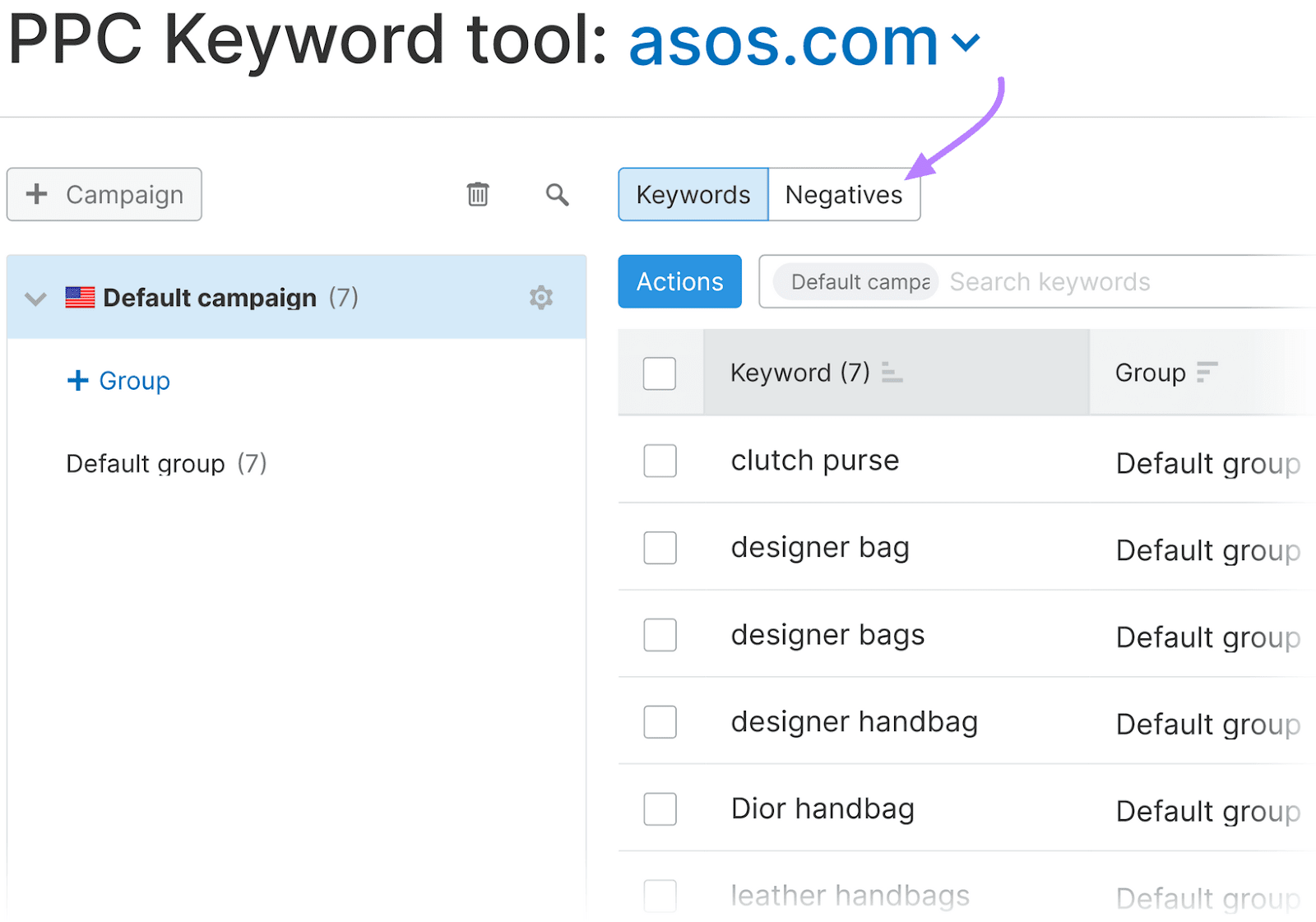The height and width of the screenshot is (922, 1316).
Task: Click the Dior handbag keyword
Action: 822,809
